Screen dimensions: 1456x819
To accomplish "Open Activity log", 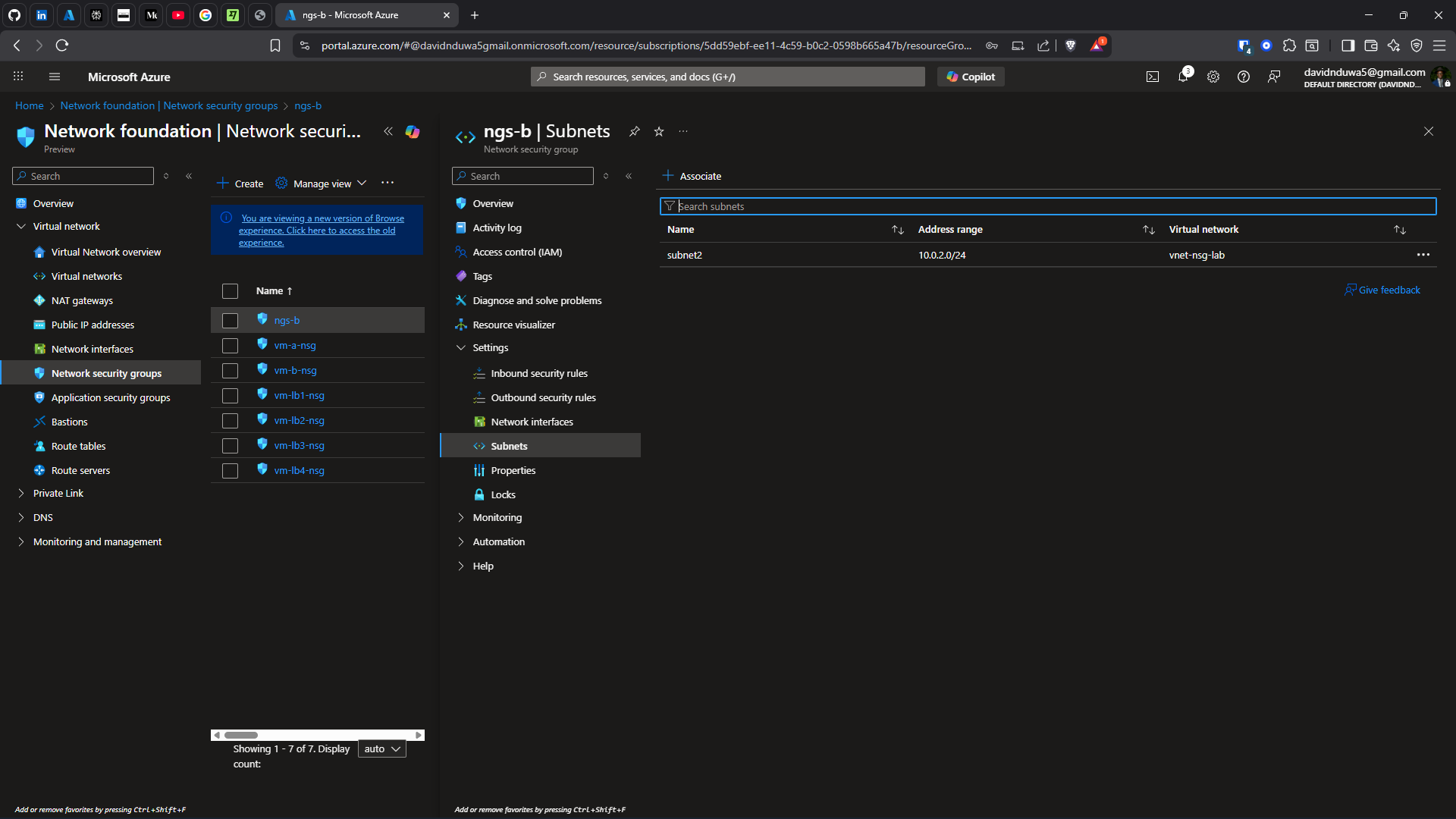I will 497,227.
